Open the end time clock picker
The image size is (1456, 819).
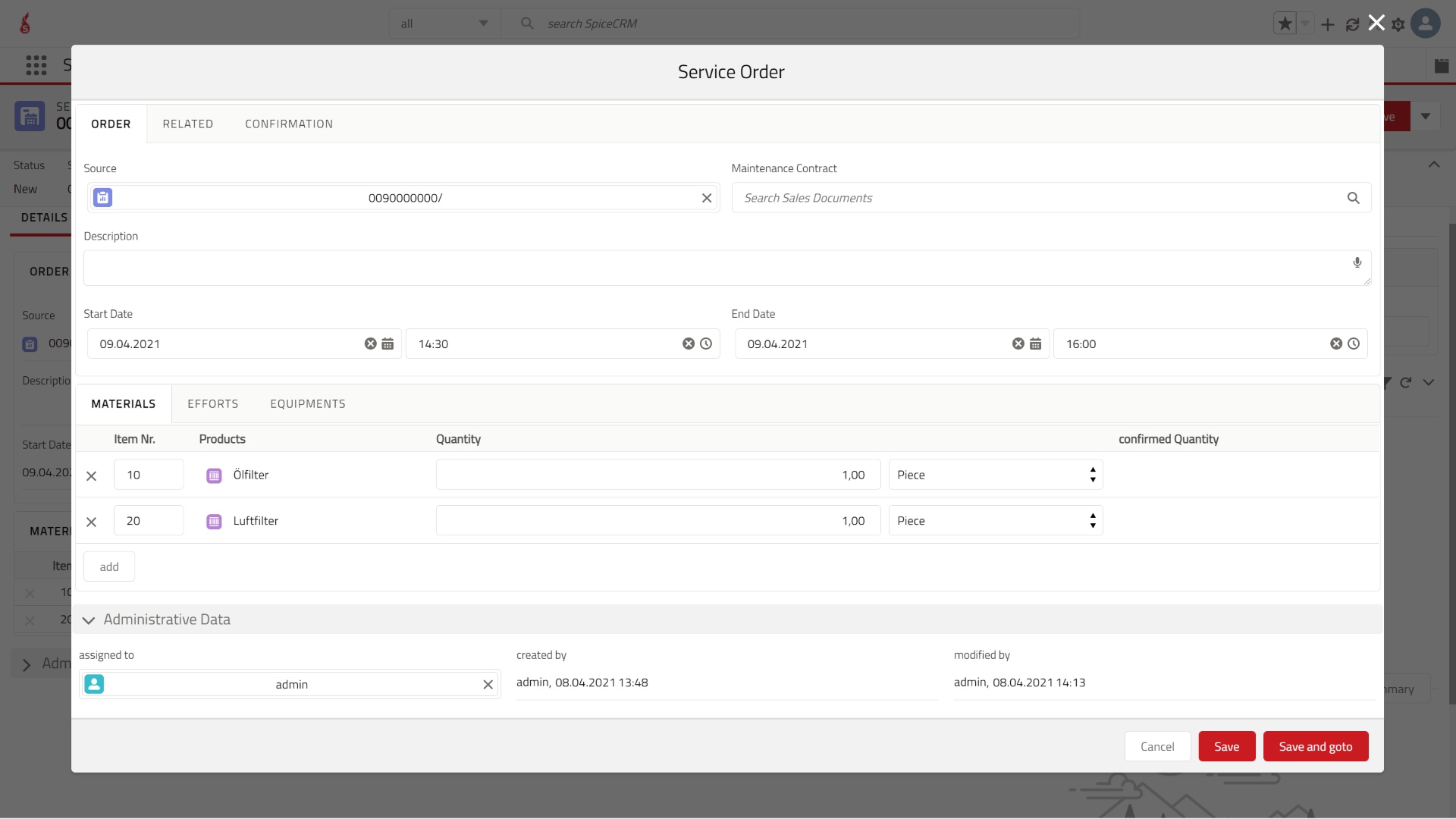point(1354,344)
